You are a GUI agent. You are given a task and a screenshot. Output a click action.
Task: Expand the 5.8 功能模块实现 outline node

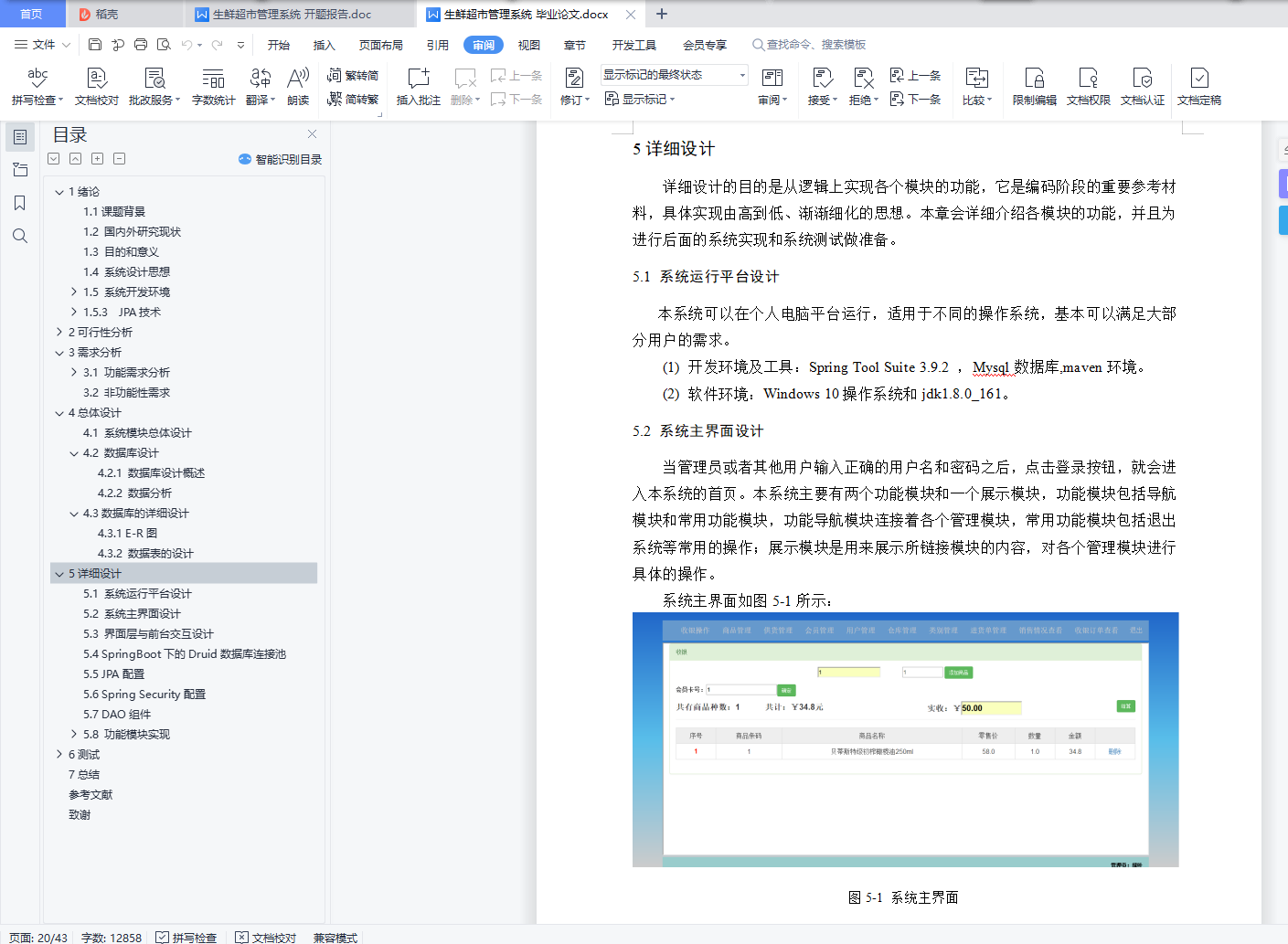point(74,735)
